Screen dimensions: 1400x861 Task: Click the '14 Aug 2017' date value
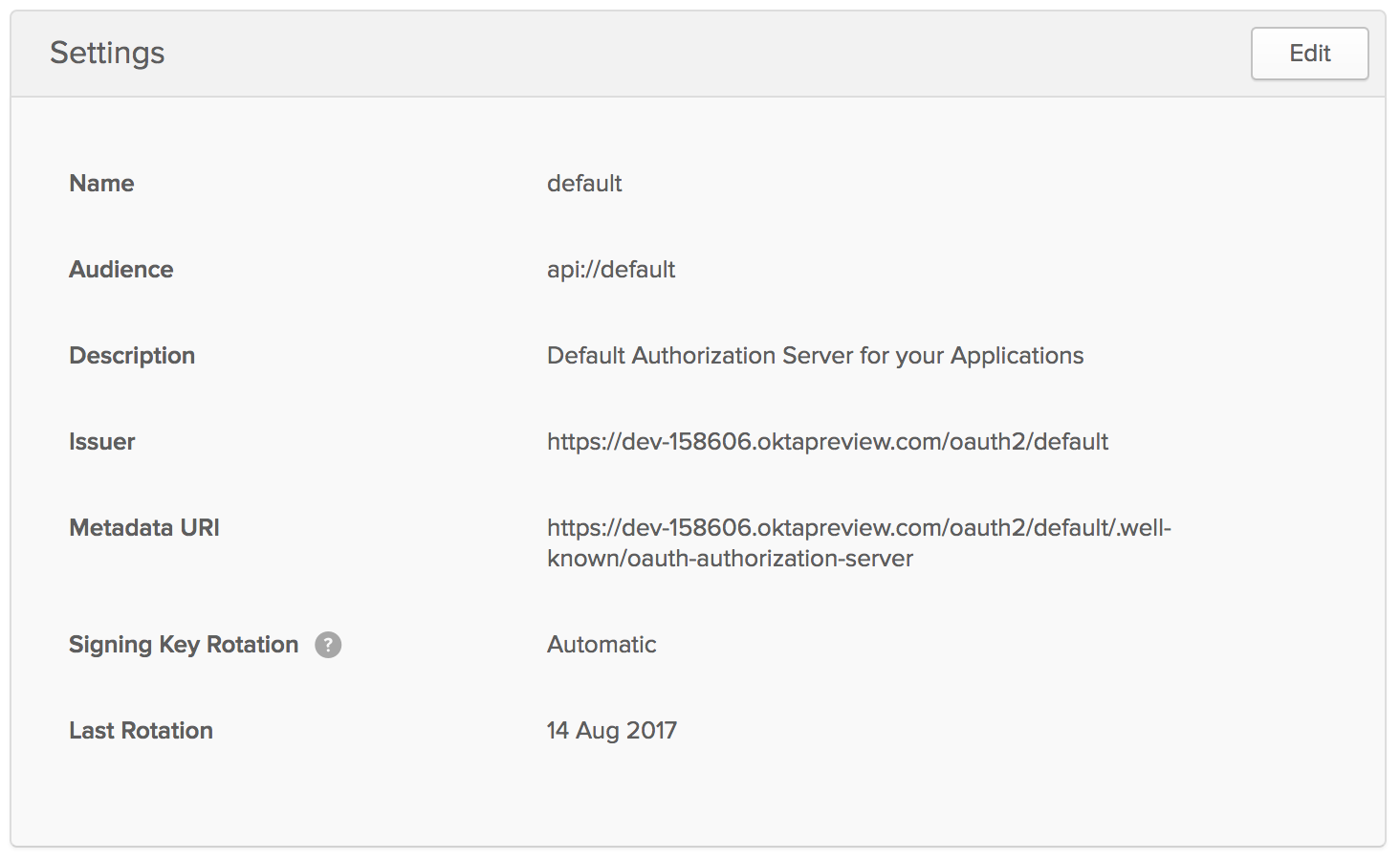(x=612, y=731)
